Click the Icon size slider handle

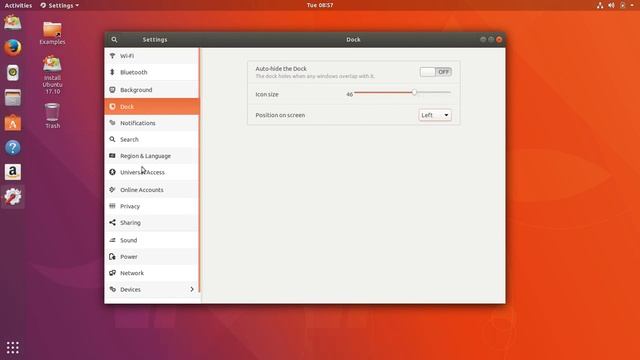point(414,93)
